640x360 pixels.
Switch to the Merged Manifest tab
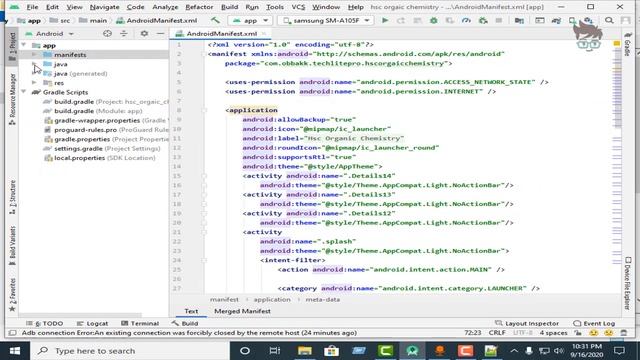[242, 311]
